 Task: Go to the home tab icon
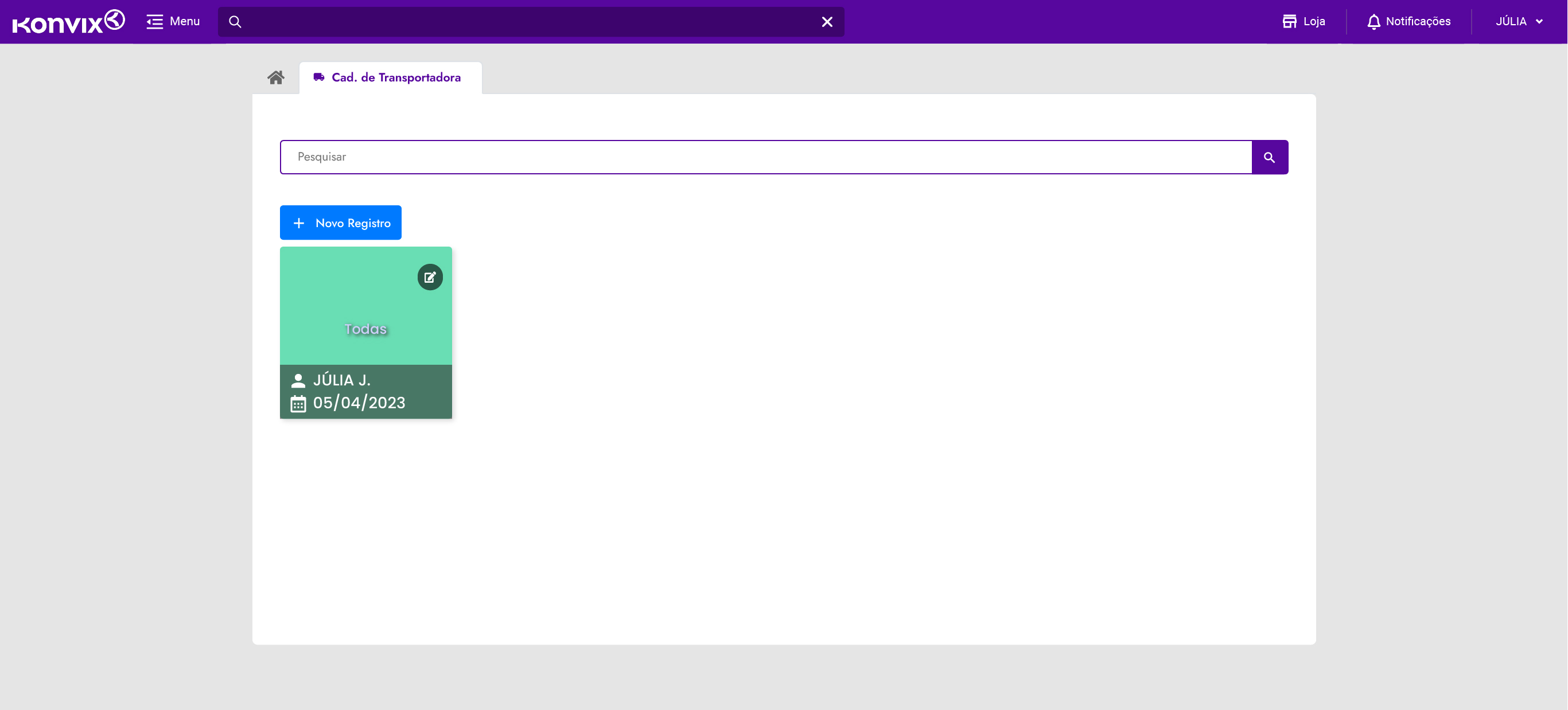point(276,77)
